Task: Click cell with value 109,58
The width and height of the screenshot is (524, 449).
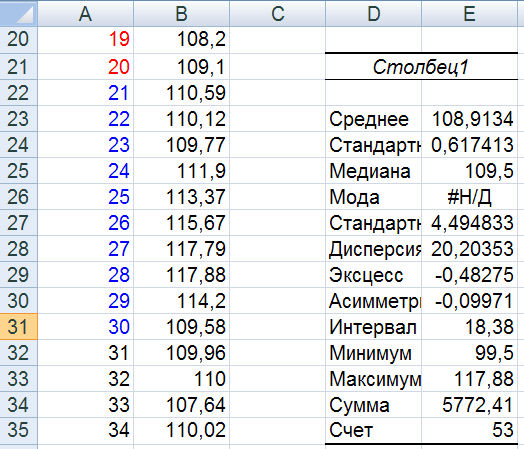Action: [x=181, y=327]
